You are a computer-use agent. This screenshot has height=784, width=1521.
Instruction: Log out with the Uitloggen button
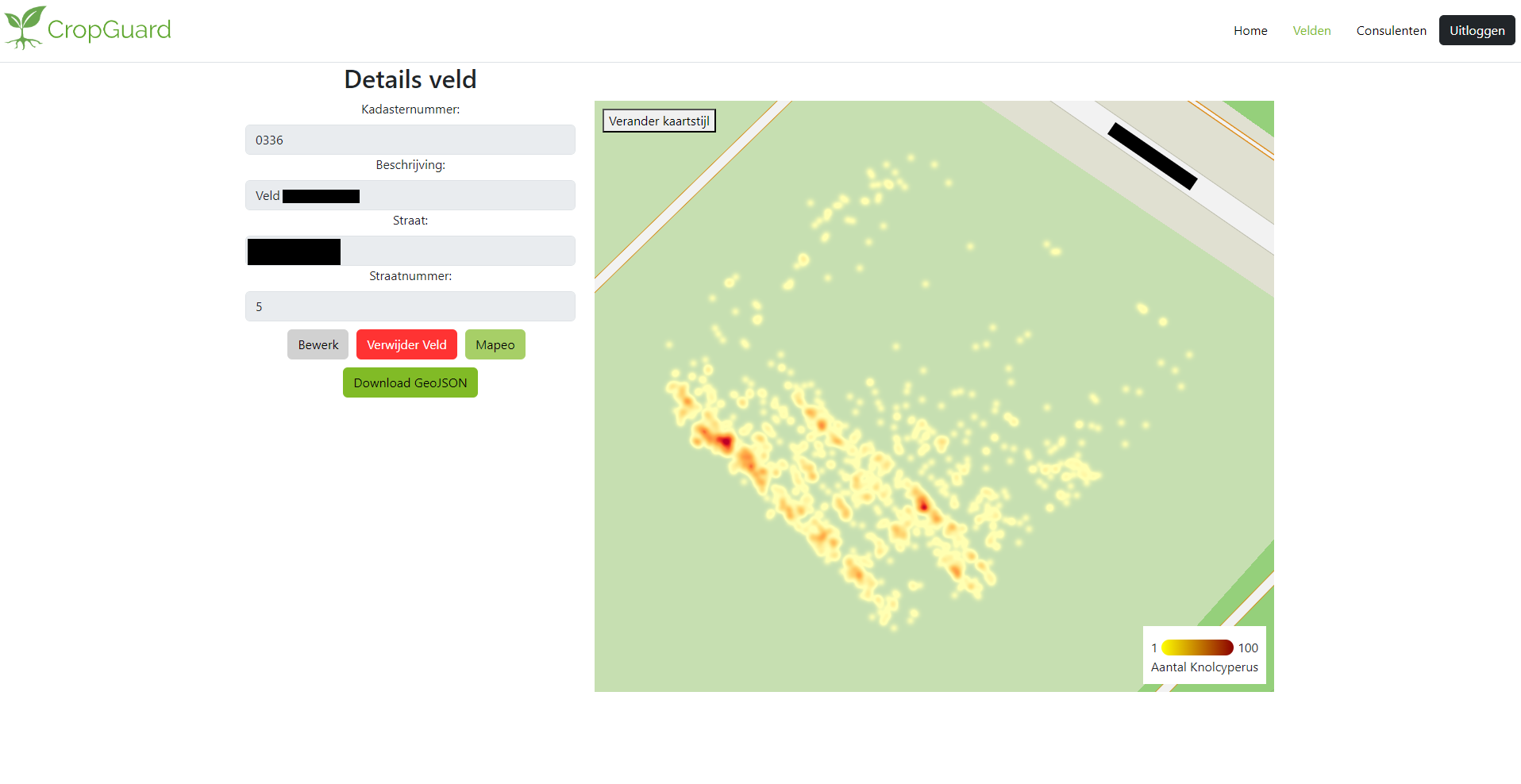tap(1477, 31)
